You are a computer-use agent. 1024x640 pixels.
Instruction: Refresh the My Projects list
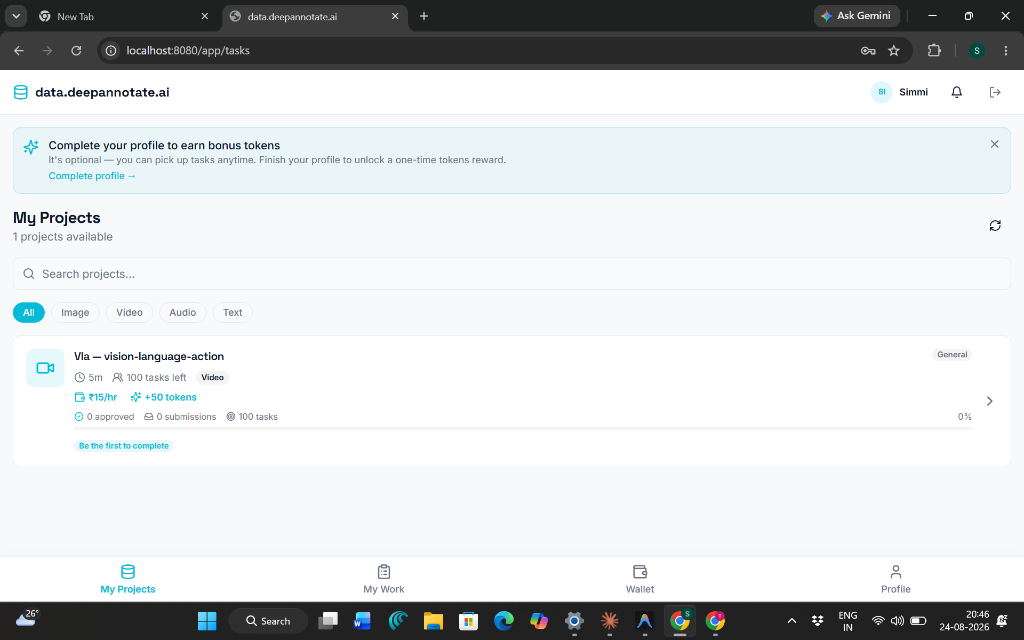(995, 225)
